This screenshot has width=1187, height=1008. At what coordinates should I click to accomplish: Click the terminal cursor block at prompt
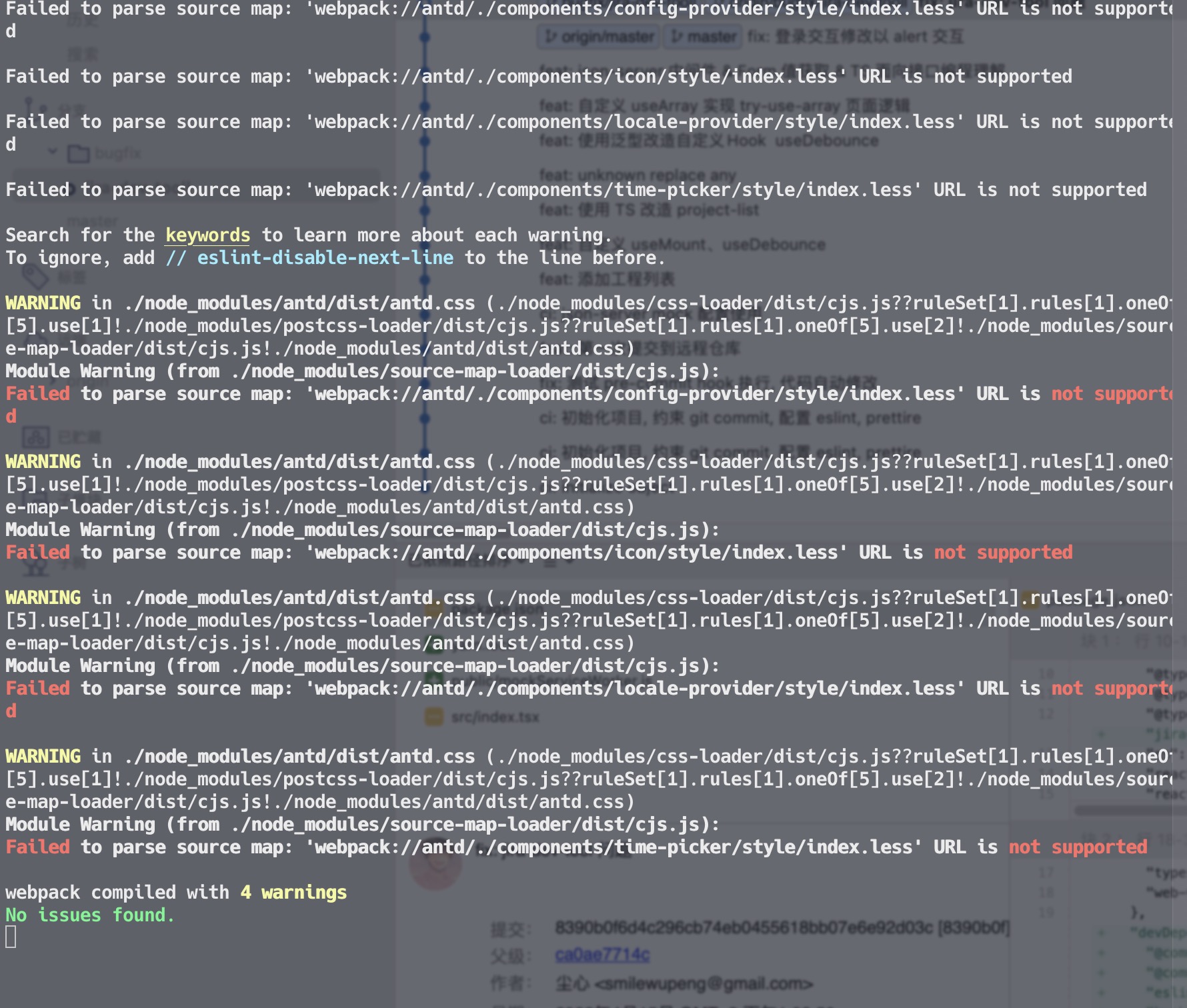pyautogui.click(x=11, y=937)
